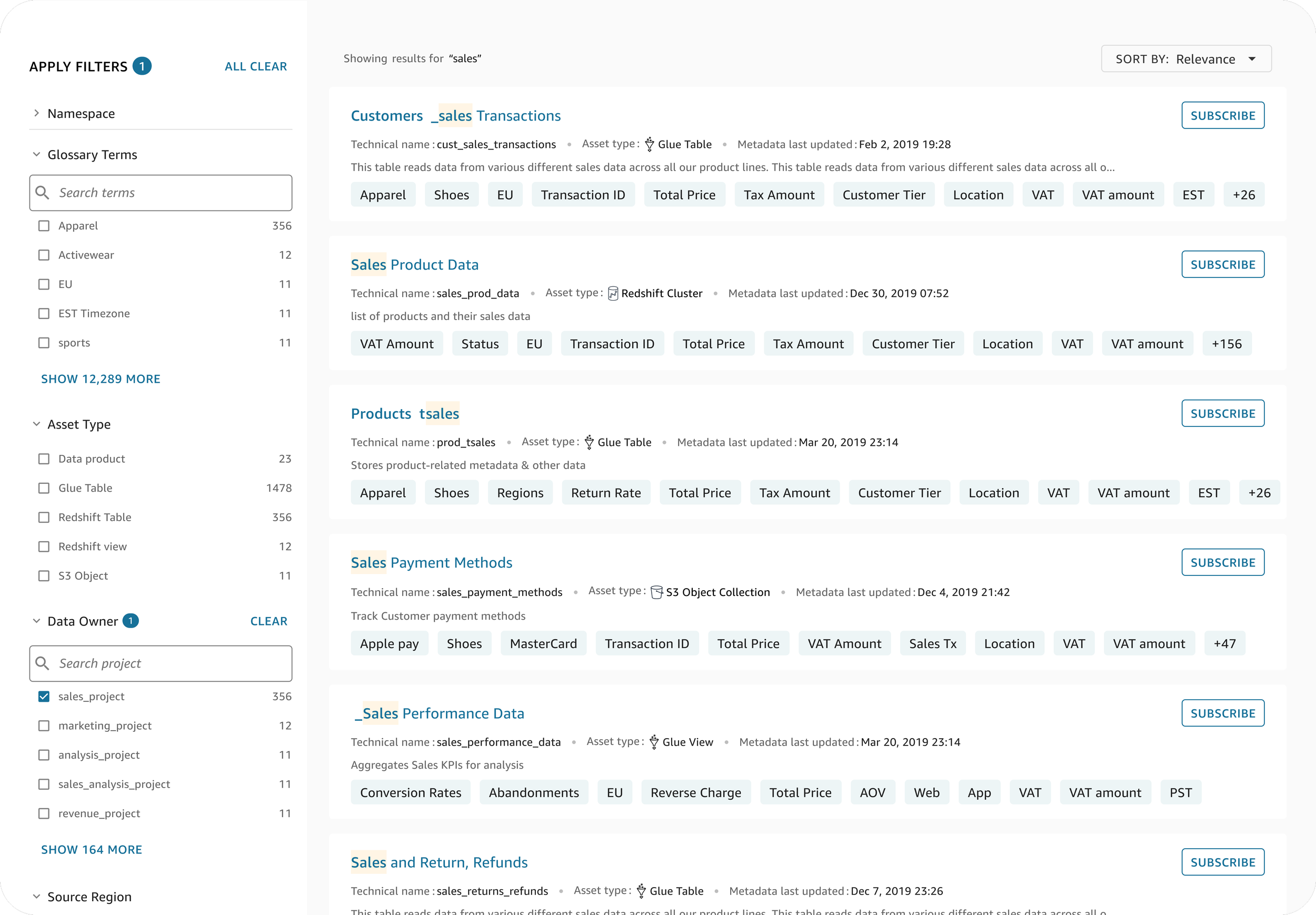Click the Glue Table icon for cust_sales_transactions
Screen dimensions: 1316x915
coord(649,144)
